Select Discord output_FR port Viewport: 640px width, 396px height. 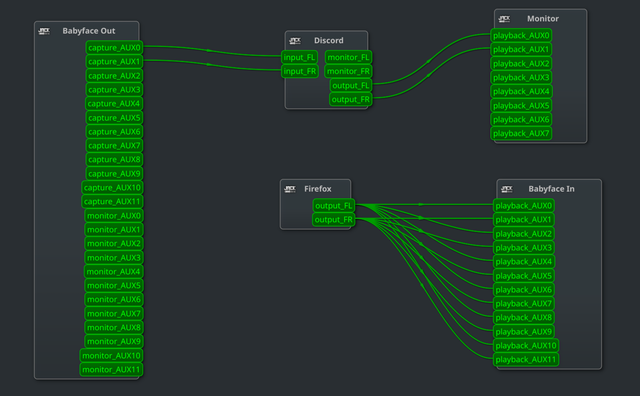coord(351,100)
